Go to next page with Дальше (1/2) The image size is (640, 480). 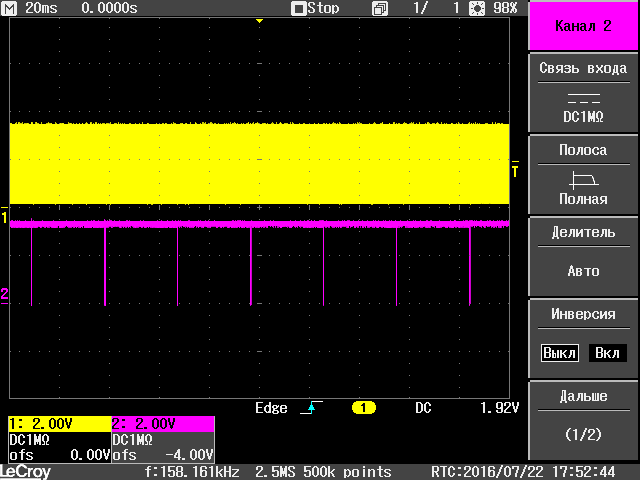point(583,420)
